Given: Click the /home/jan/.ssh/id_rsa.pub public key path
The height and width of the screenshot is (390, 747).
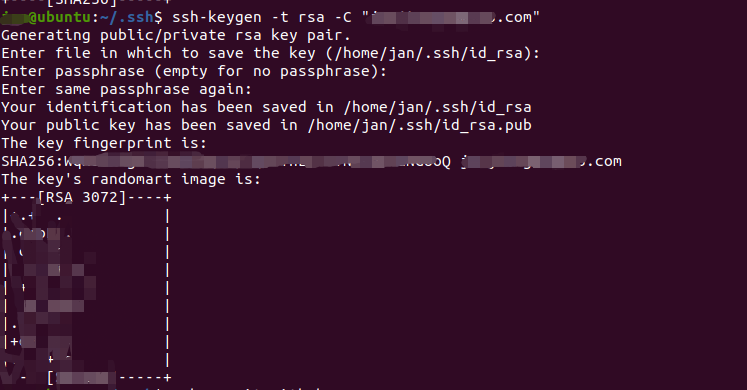Looking at the screenshot, I should click(420, 126).
